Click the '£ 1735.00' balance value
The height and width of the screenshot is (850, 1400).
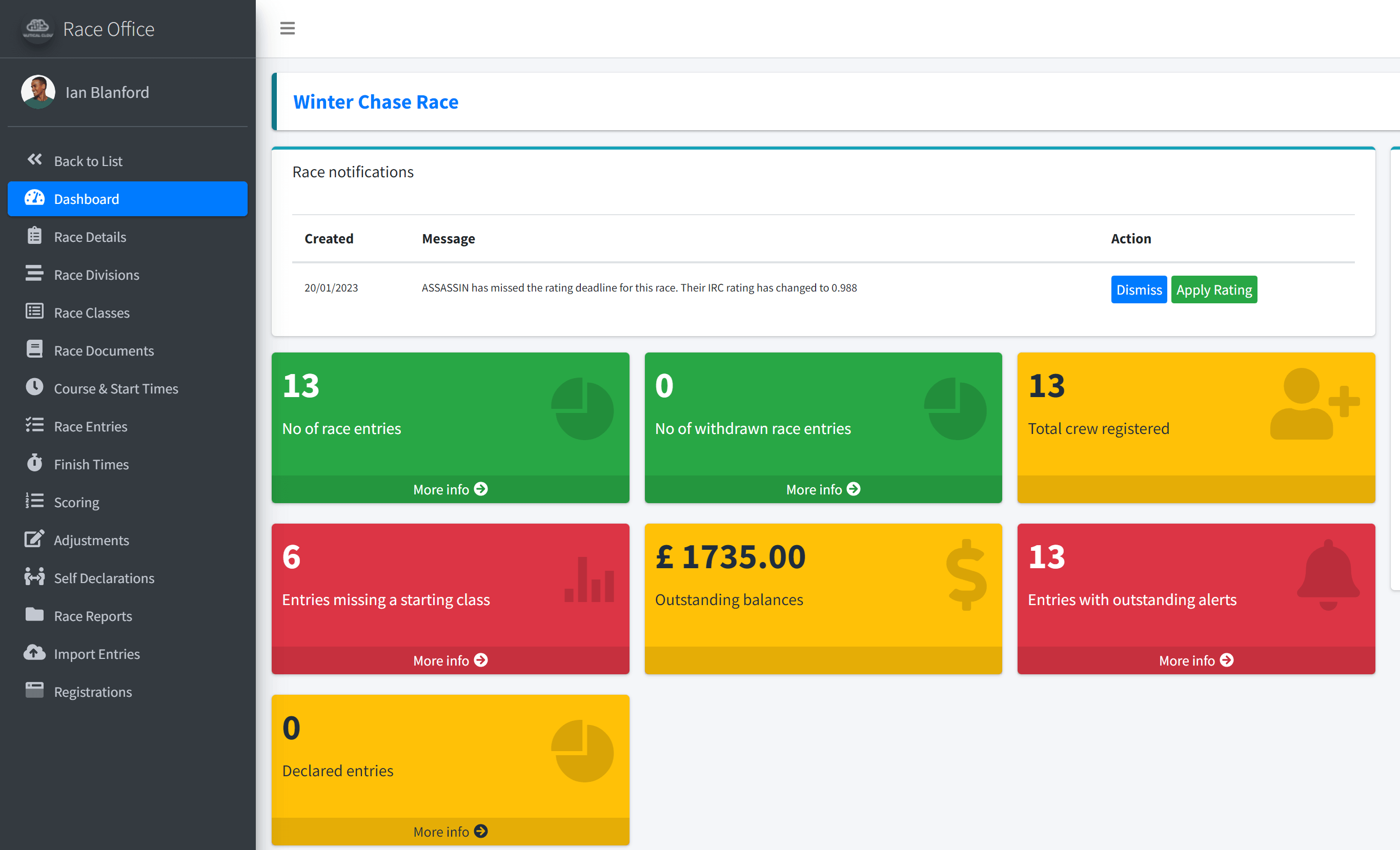point(730,557)
